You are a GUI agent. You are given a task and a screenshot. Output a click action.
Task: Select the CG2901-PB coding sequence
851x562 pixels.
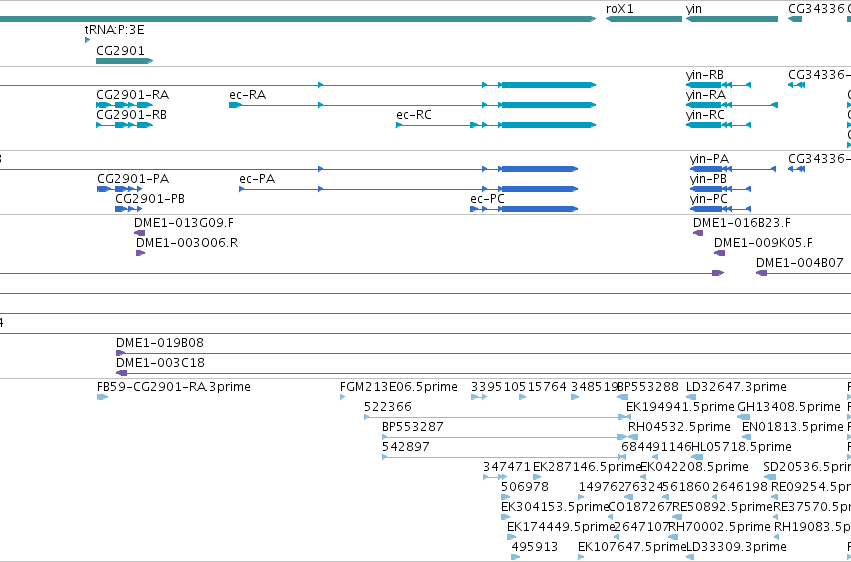click(128, 209)
